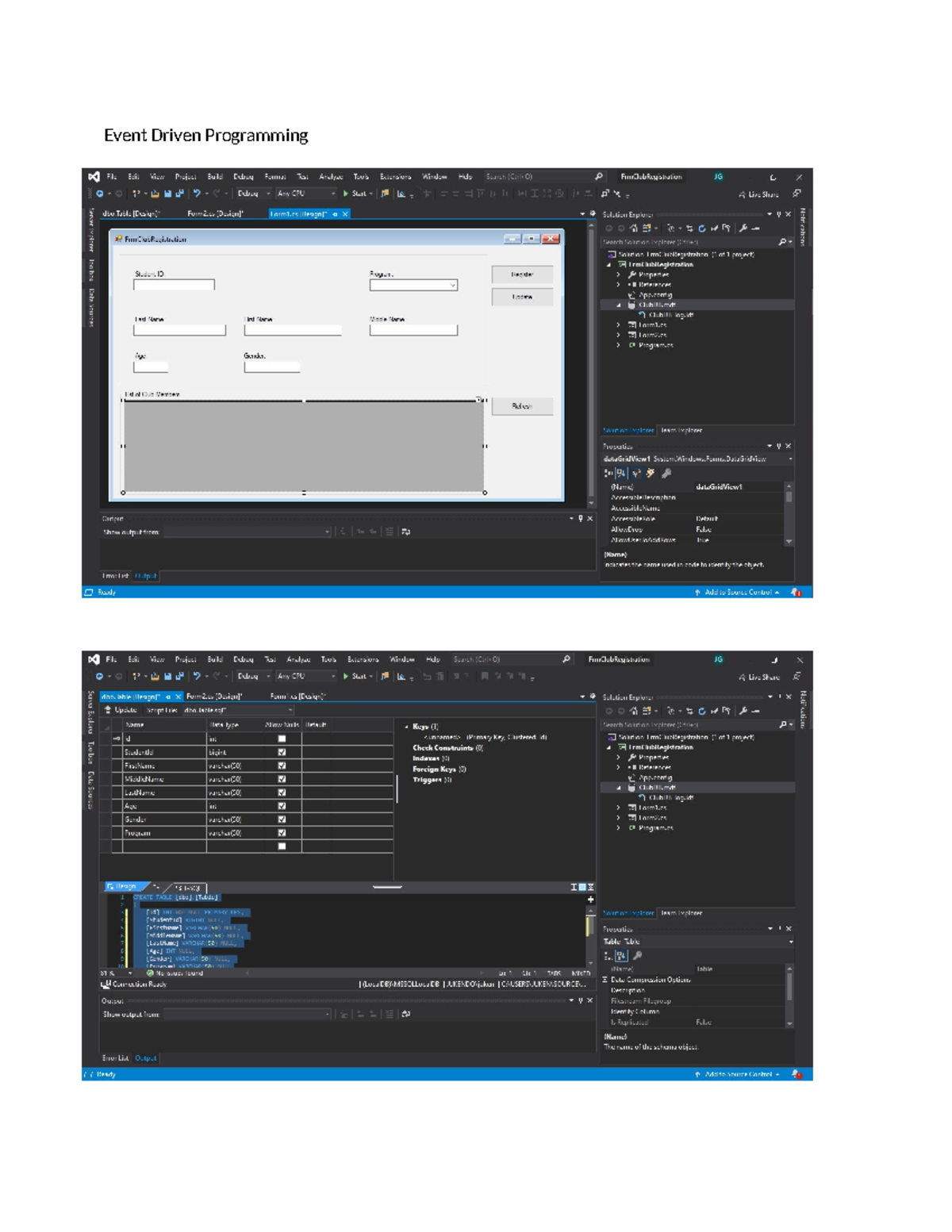Screen dimensions: 952x1232
Task: Click the Register button on the form
Action: (x=522, y=274)
